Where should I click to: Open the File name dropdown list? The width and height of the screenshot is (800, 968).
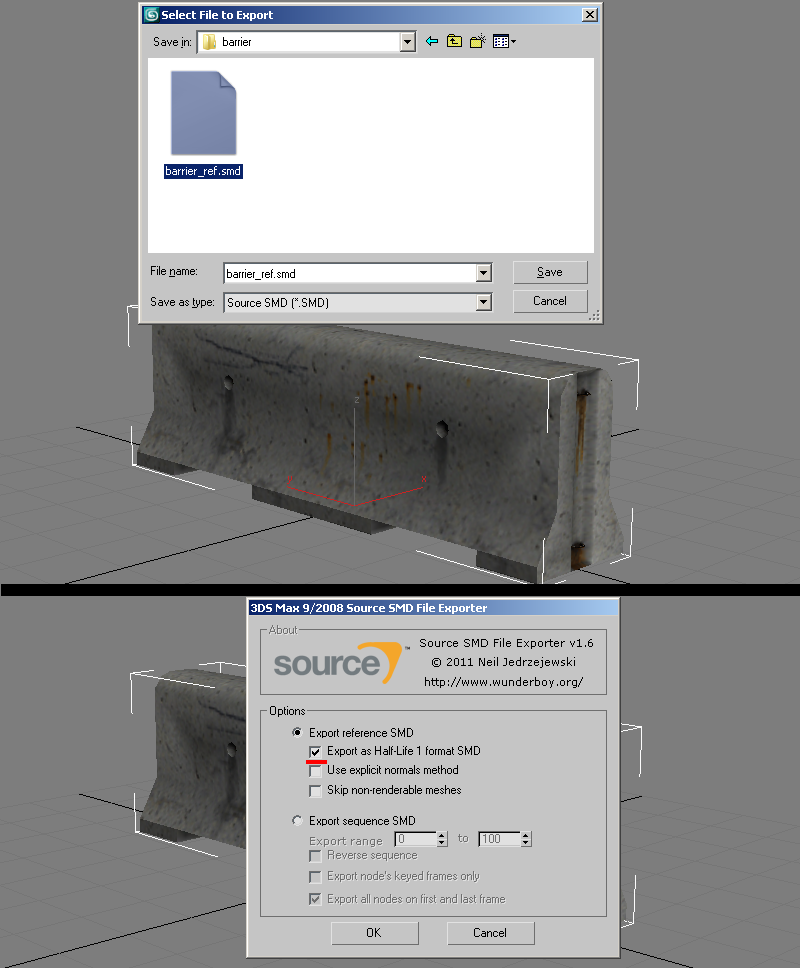[484, 273]
